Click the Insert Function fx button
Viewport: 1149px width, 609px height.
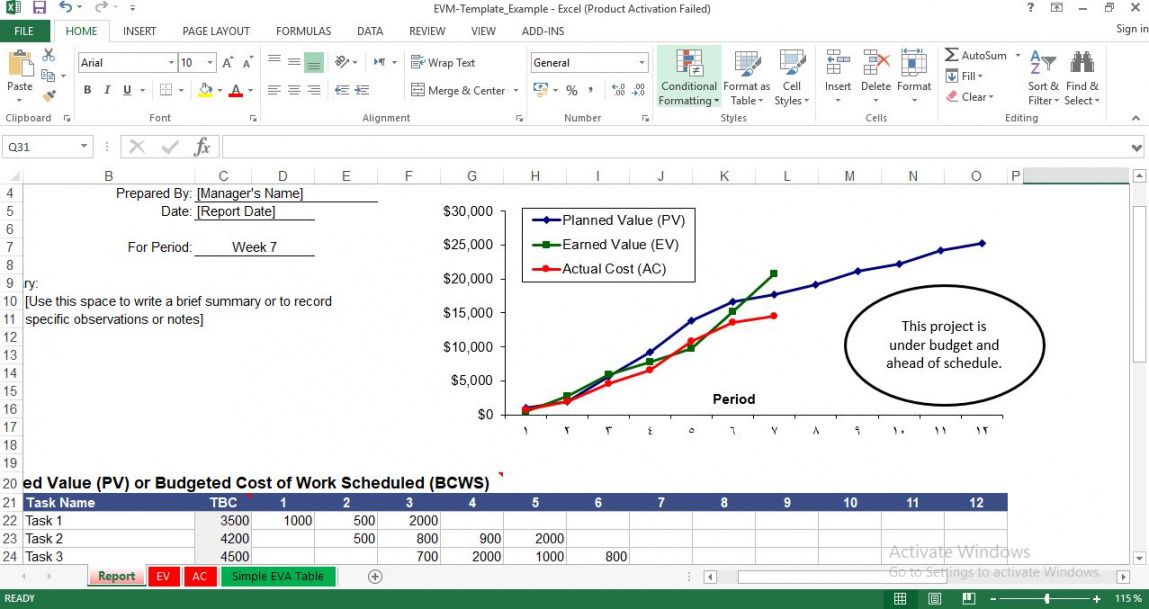202,147
